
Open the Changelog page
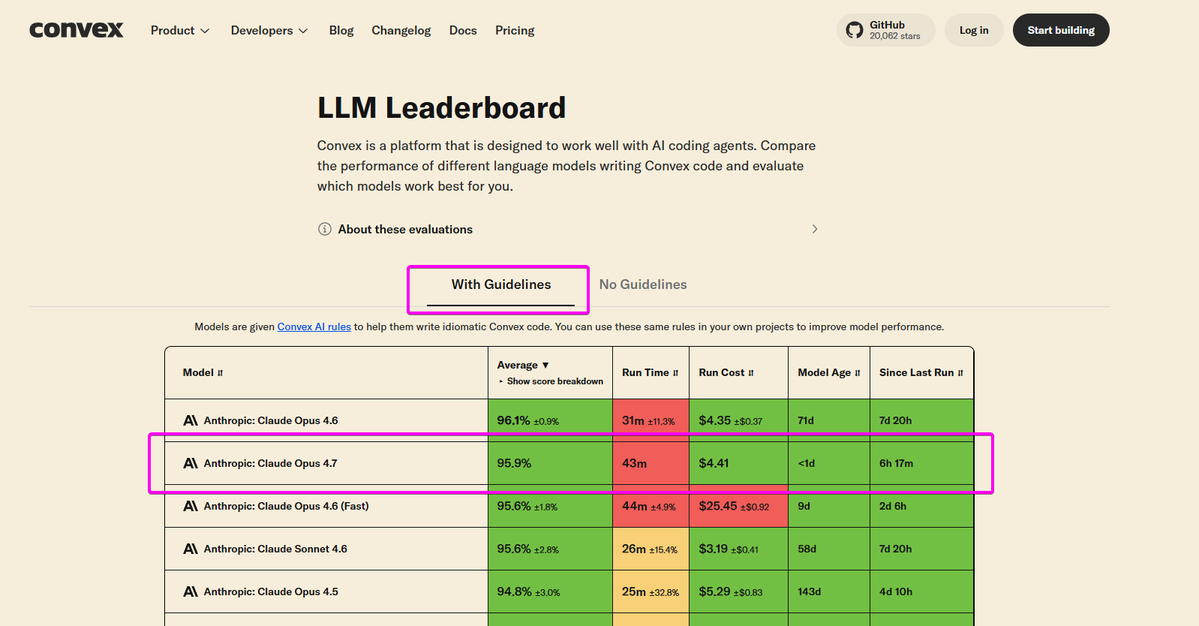pos(401,31)
